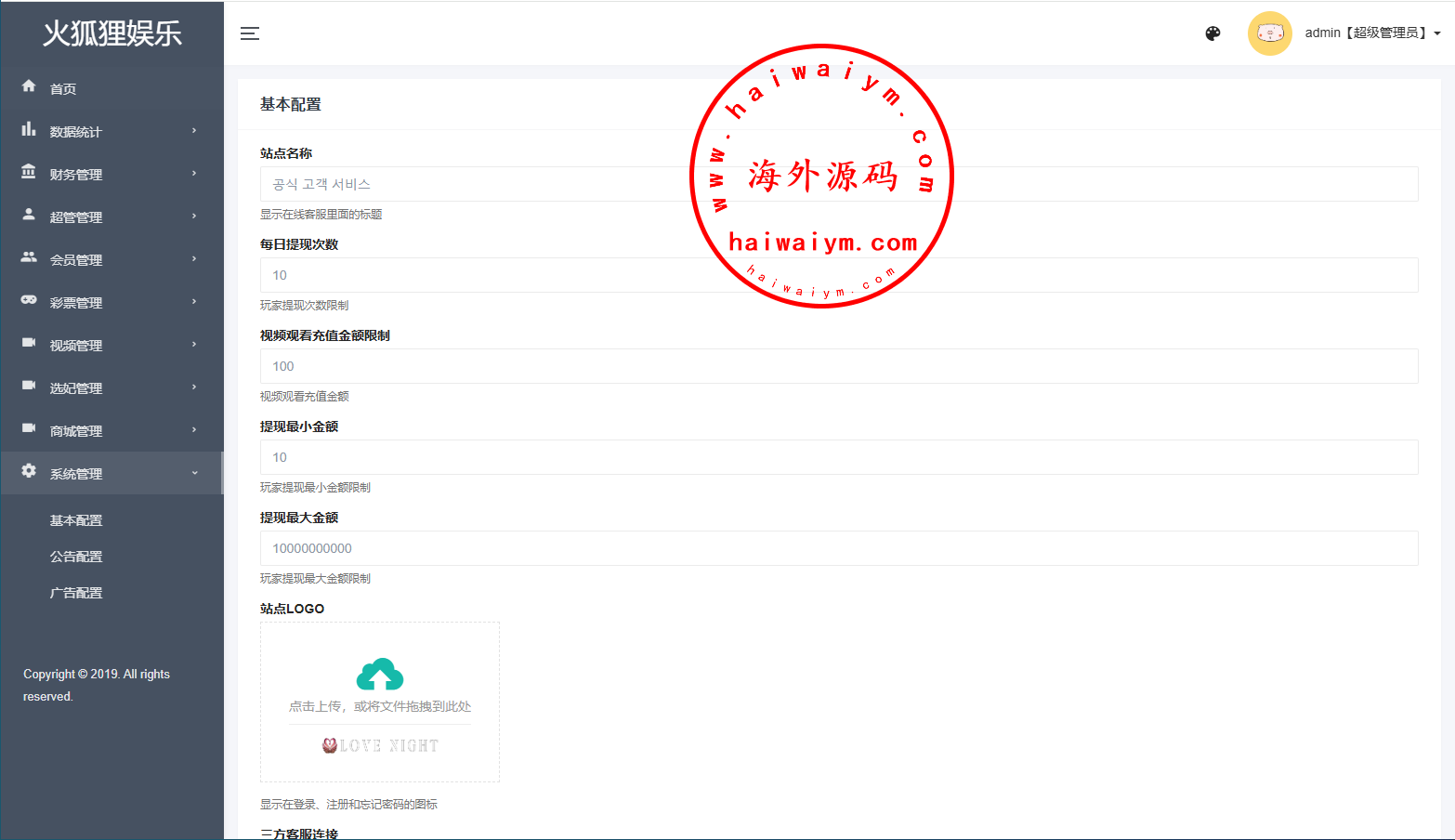Expand the 财务管理 submenu arrow
The image size is (1455, 840).
pos(194,174)
